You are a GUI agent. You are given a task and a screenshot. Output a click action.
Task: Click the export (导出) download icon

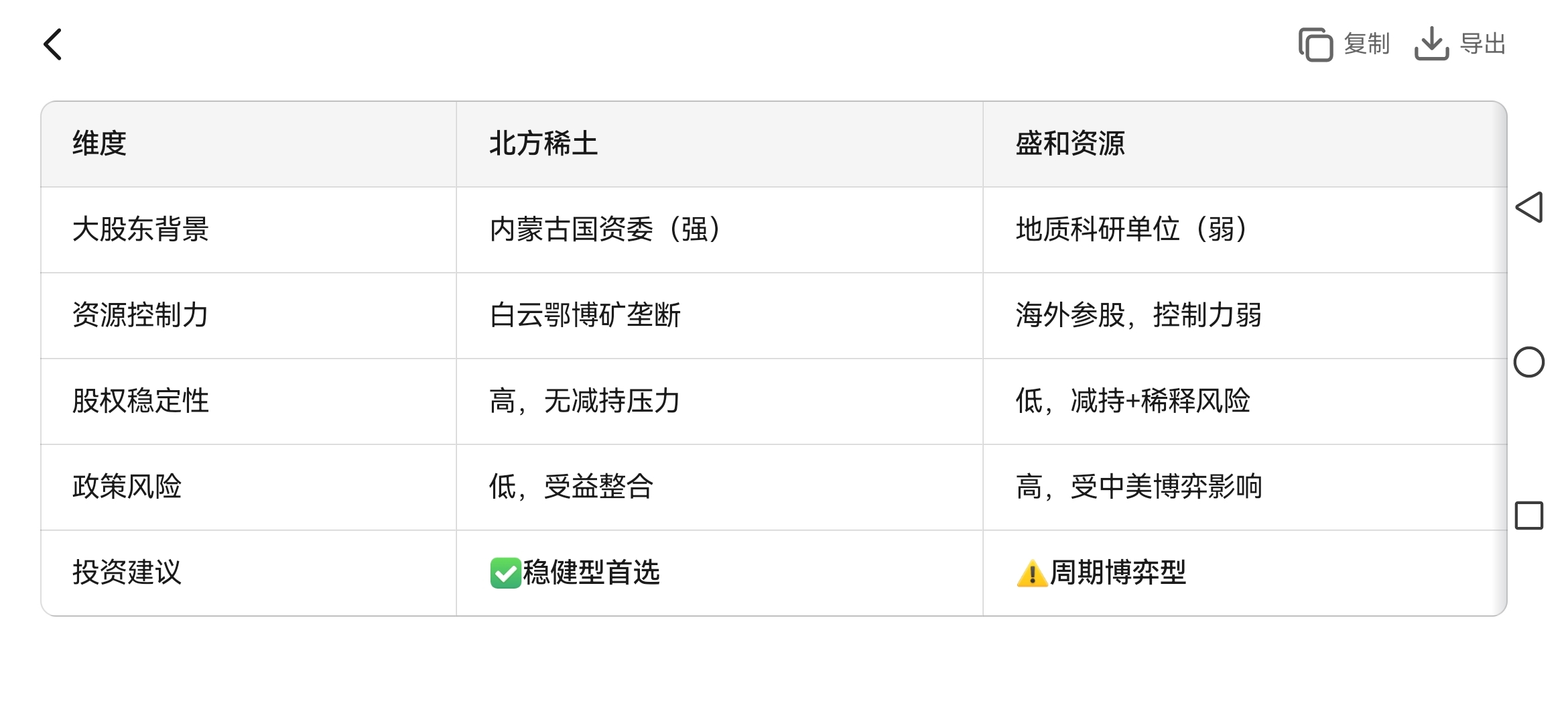(x=1432, y=44)
